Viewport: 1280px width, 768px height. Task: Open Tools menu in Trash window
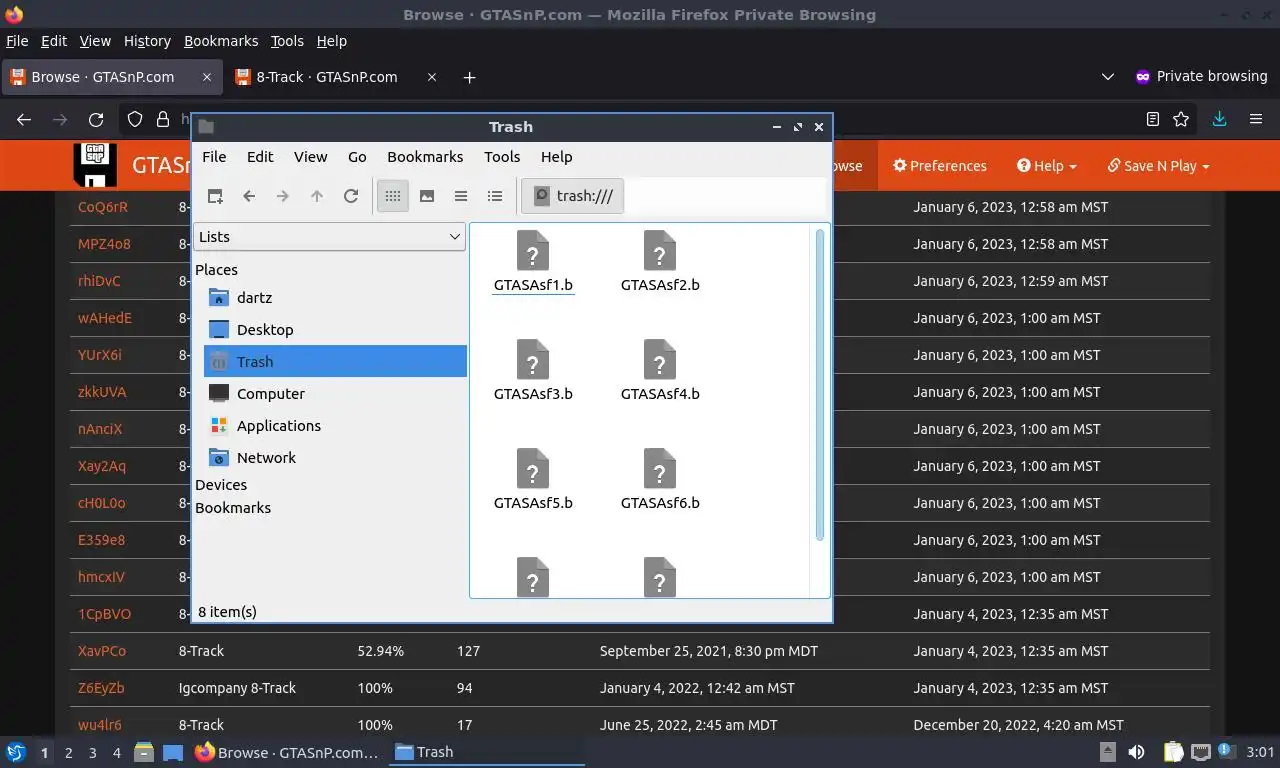[x=502, y=157]
